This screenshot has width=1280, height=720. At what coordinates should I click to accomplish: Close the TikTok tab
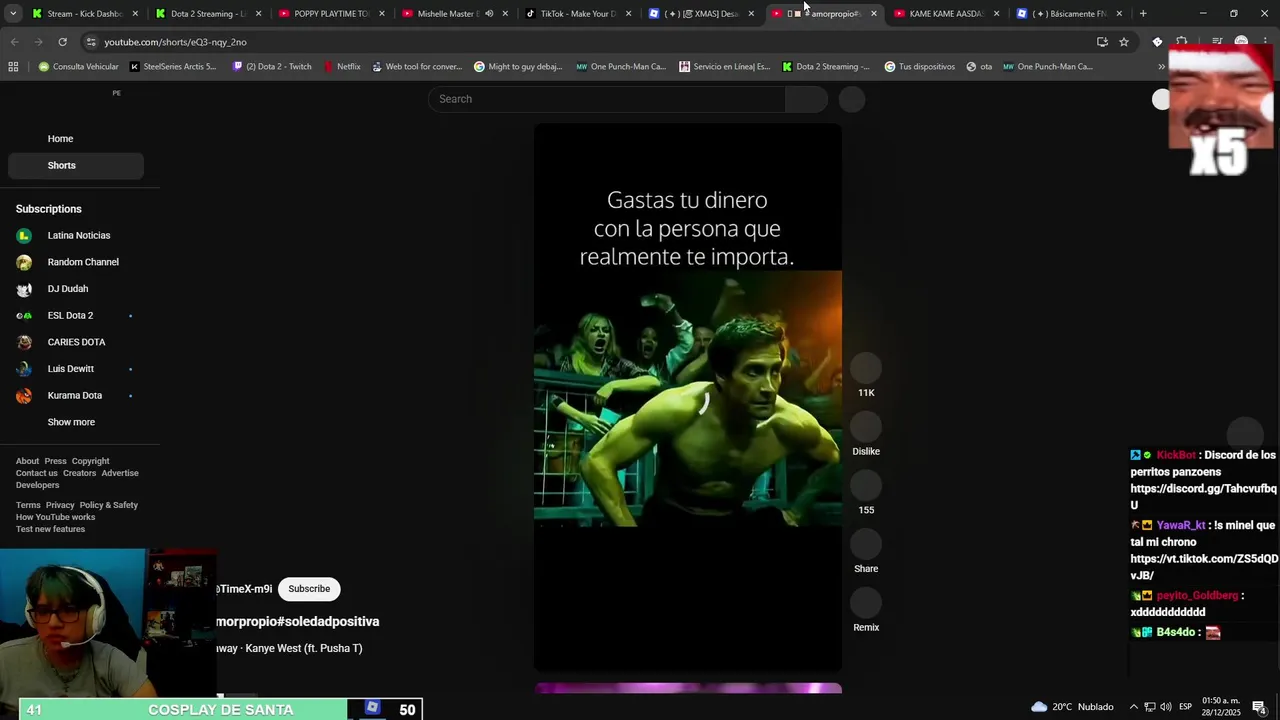pyautogui.click(x=627, y=14)
